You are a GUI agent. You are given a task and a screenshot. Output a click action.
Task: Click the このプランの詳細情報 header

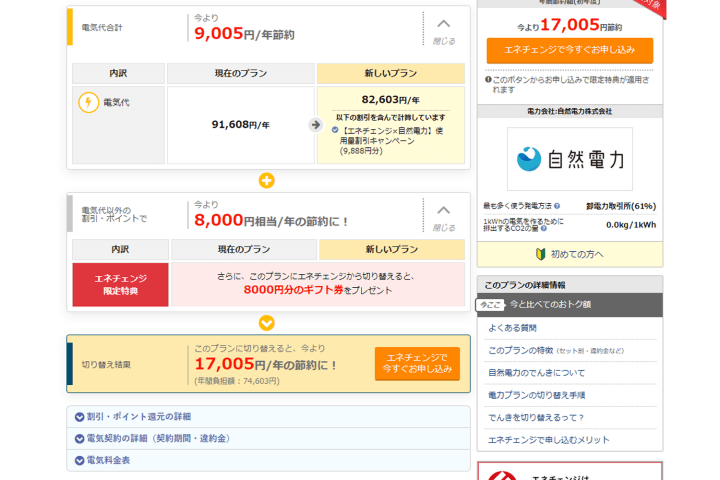[570, 285]
